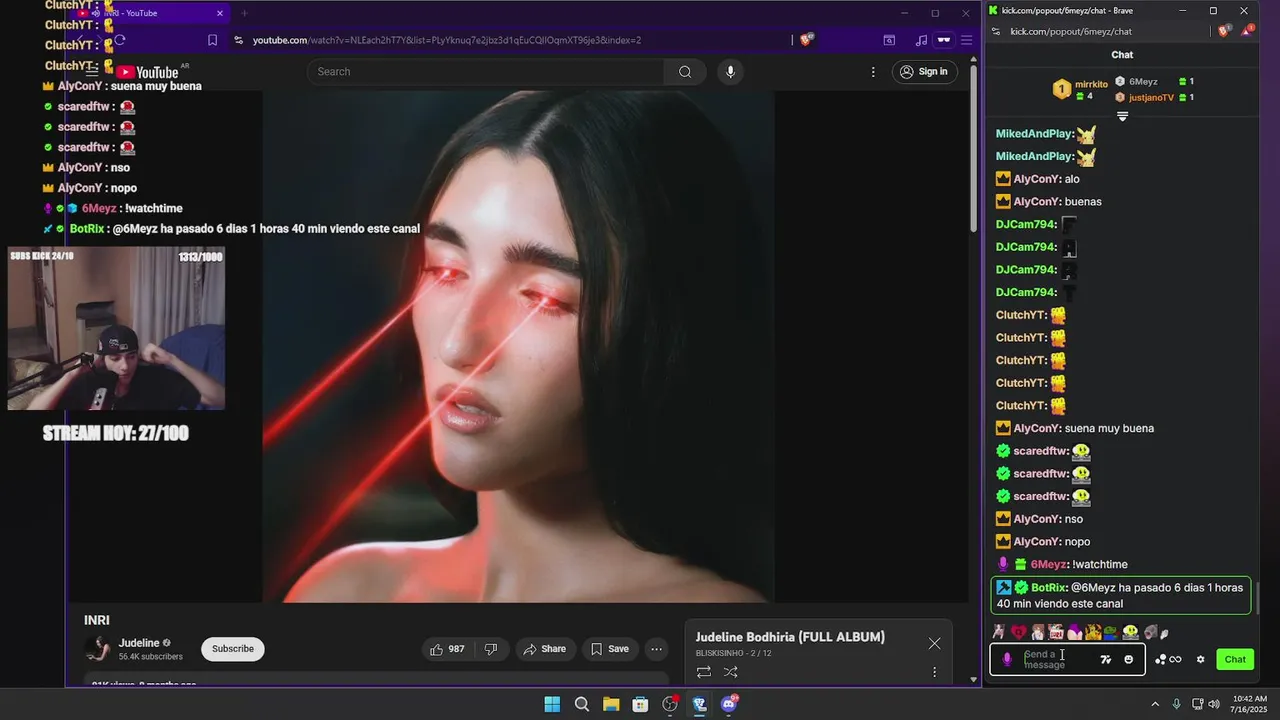Start voice search with the microphone icon
1280x720 pixels.
(730, 72)
